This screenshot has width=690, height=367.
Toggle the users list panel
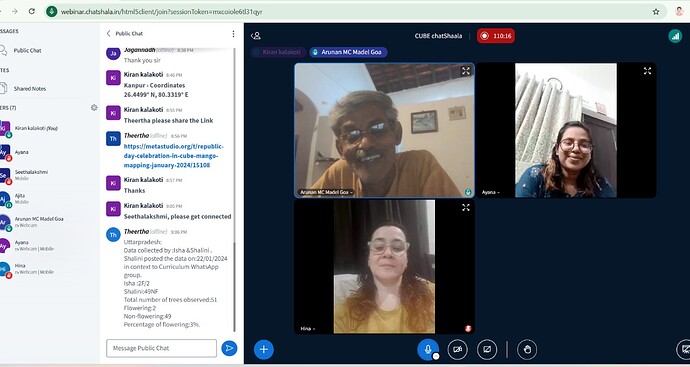click(x=256, y=36)
